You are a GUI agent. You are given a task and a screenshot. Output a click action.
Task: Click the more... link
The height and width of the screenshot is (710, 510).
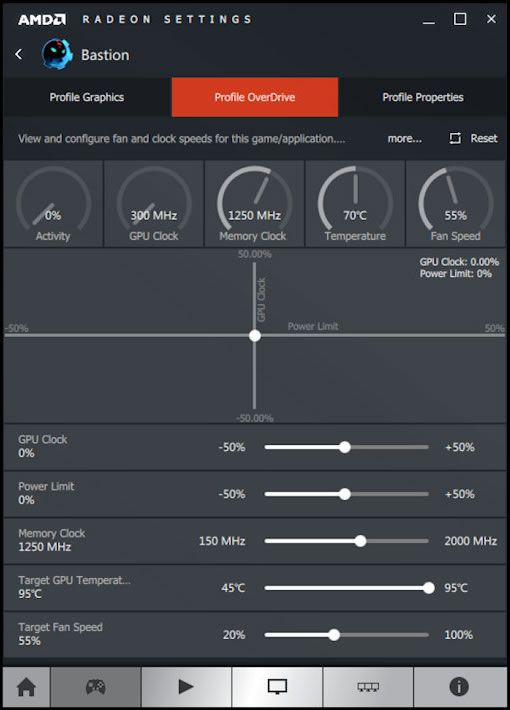[404, 139]
